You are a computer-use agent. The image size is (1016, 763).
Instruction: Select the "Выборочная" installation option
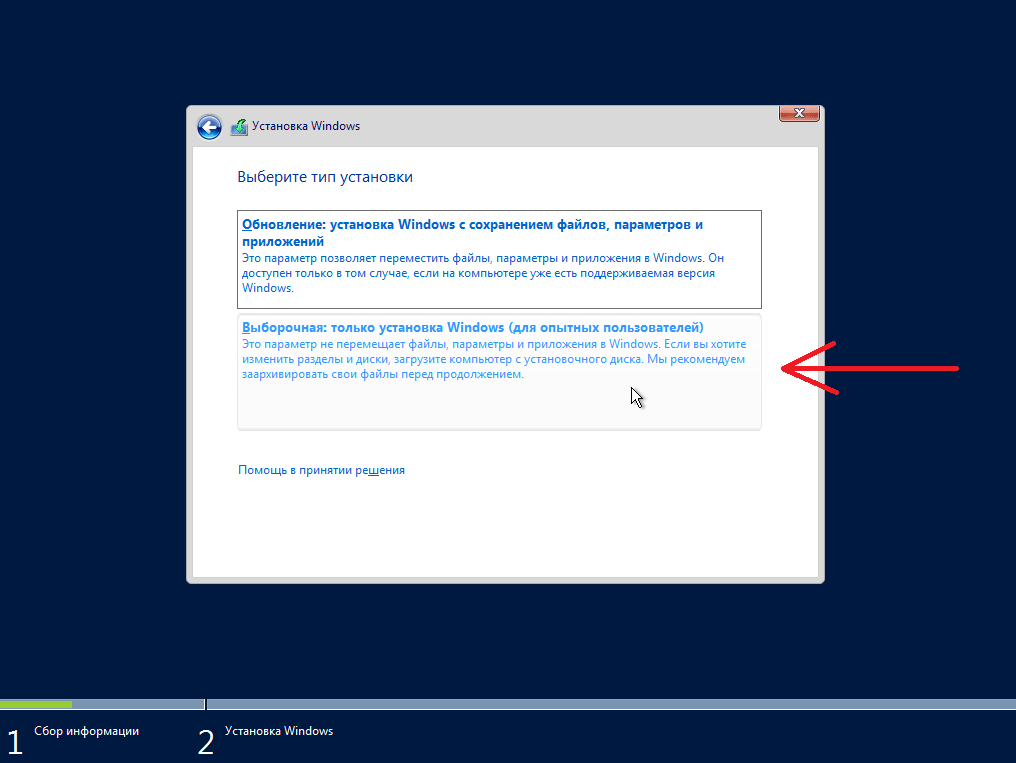click(x=498, y=370)
